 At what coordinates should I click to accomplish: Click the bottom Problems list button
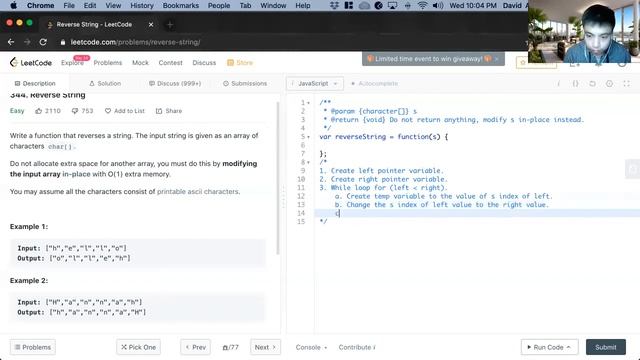click(33, 347)
